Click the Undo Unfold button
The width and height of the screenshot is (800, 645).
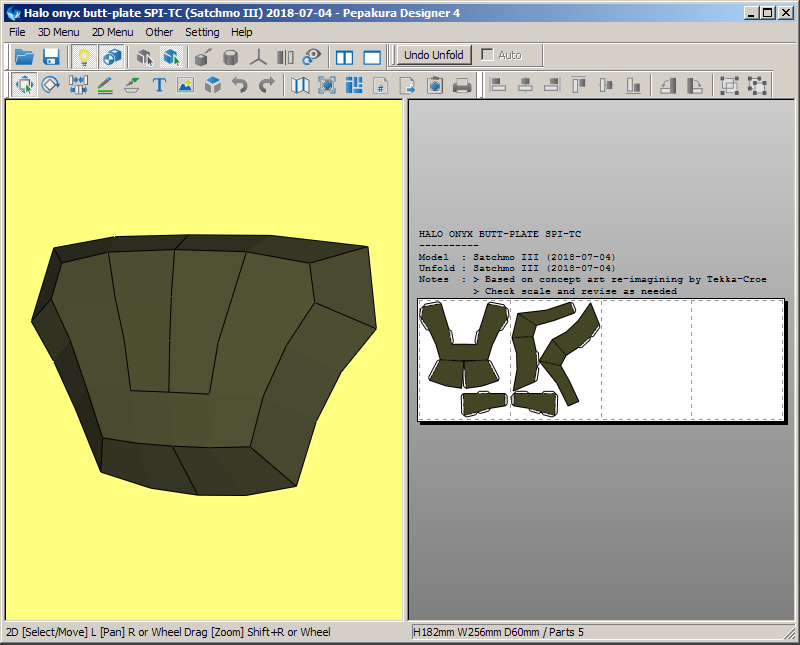pos(433,55)
